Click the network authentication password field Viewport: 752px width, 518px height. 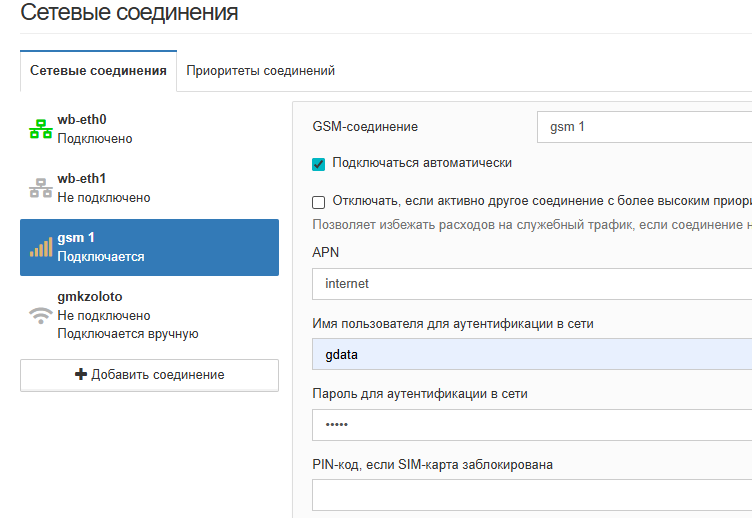click(532, 425)
